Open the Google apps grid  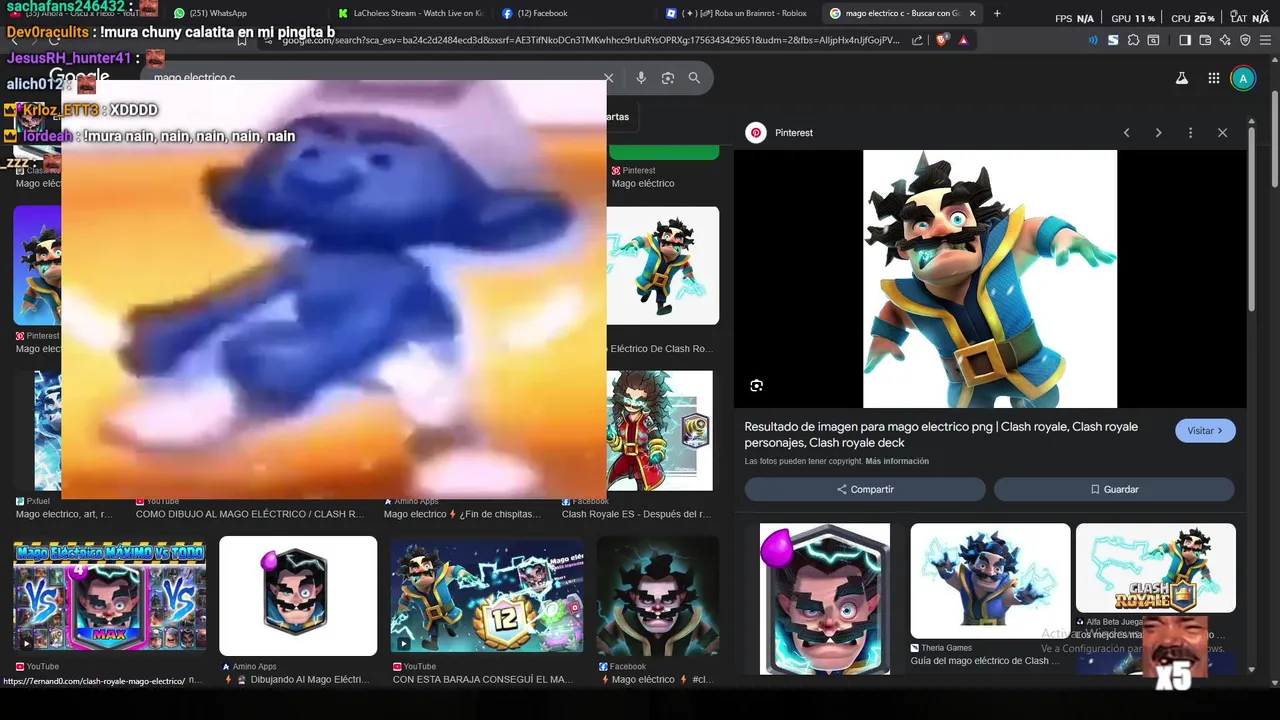tap(1213, 78)
